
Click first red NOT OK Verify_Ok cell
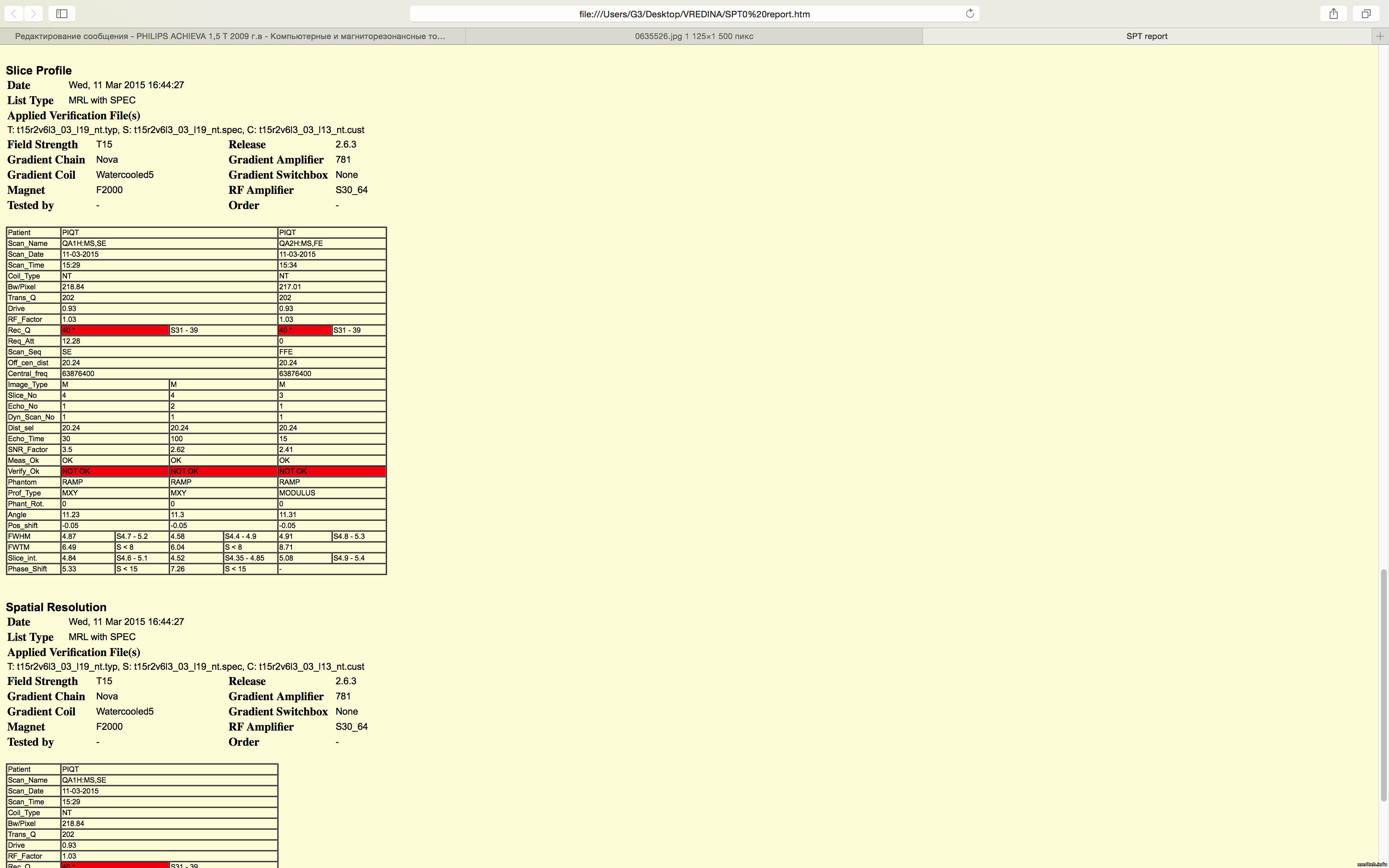[114, 471]
